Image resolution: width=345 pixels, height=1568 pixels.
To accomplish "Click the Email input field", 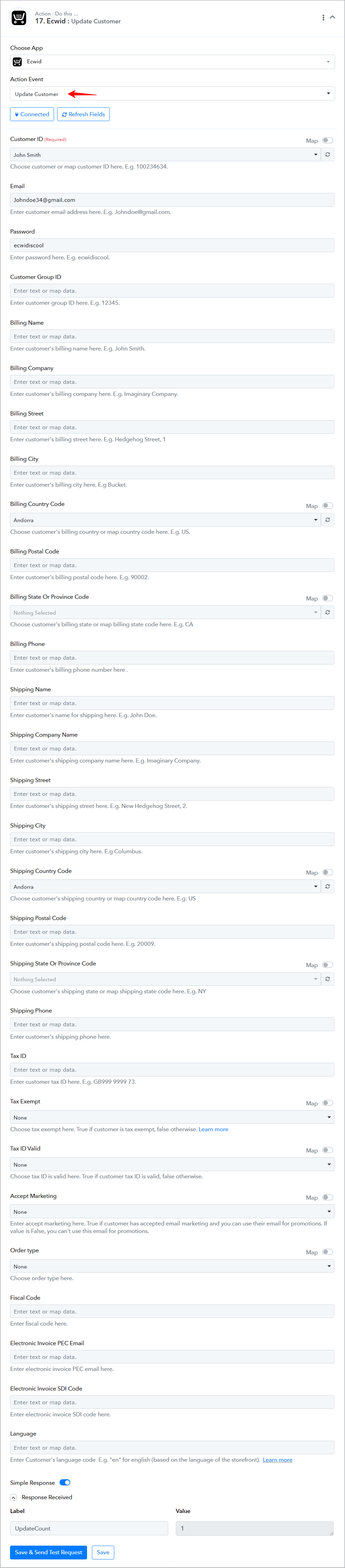I will [172, 199].
